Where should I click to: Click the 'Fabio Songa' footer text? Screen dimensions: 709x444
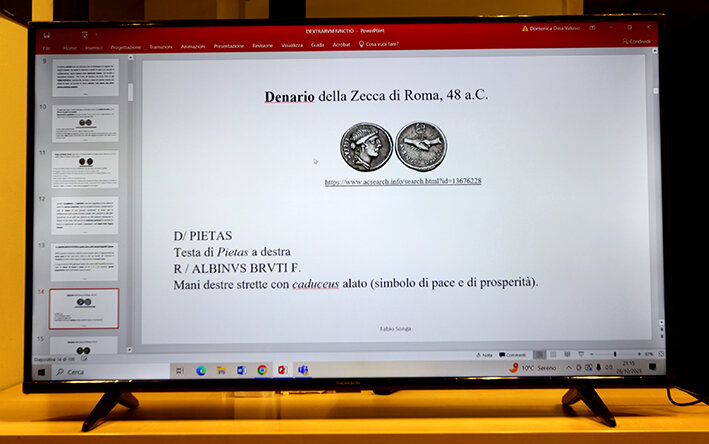(395, 329)
